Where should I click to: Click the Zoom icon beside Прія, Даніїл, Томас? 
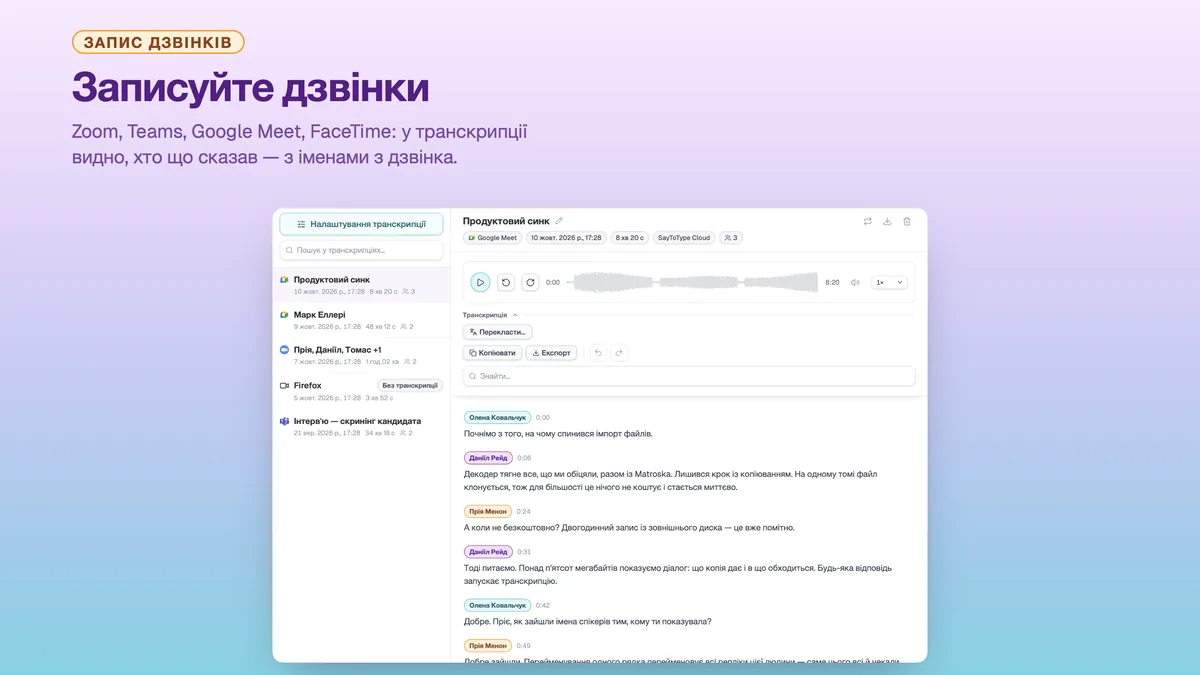(x=284, y=350)
